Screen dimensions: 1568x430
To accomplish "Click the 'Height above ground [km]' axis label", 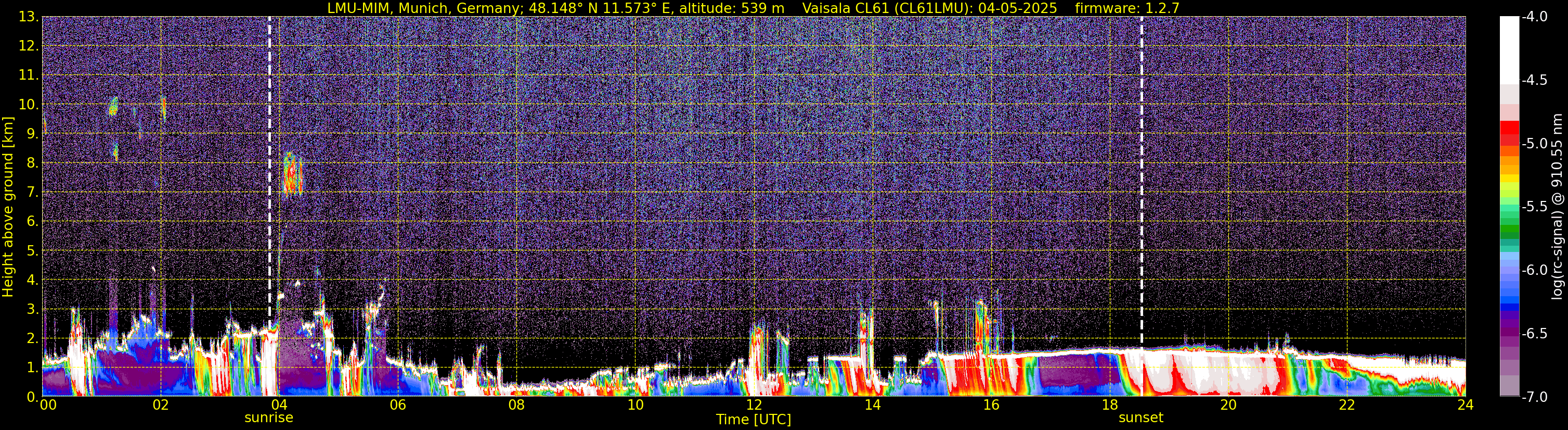I will coord(8,207).
